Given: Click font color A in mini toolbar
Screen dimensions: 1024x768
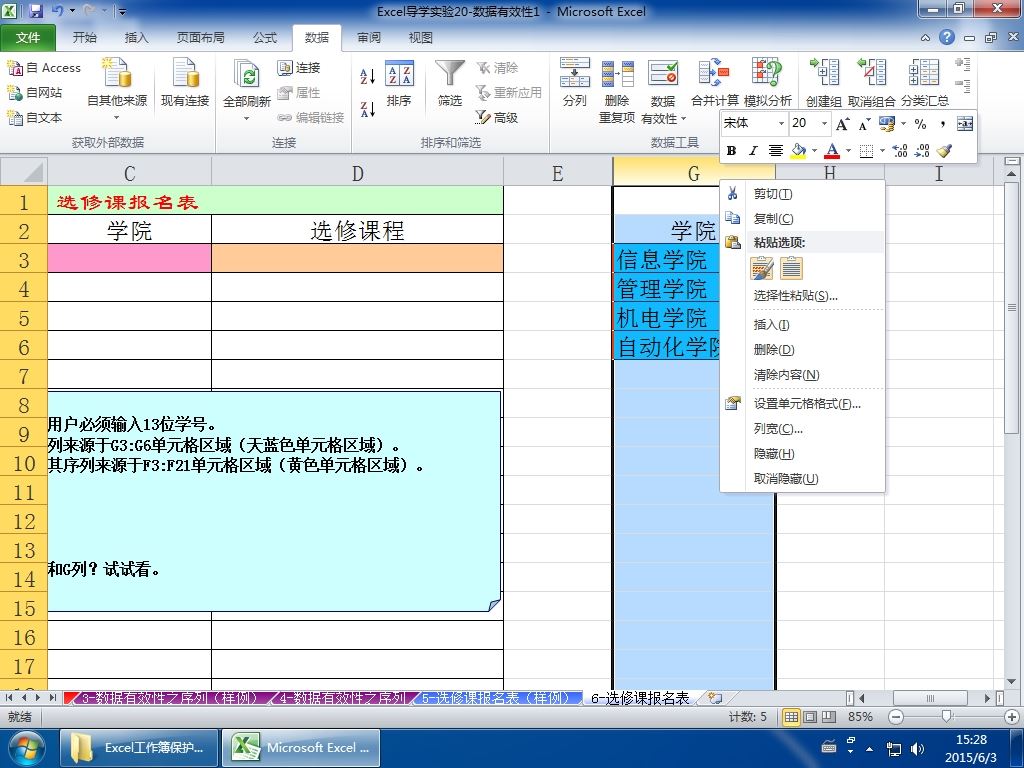Looking at the screenshot, I should pyautogui.click(x=832, y=151).
